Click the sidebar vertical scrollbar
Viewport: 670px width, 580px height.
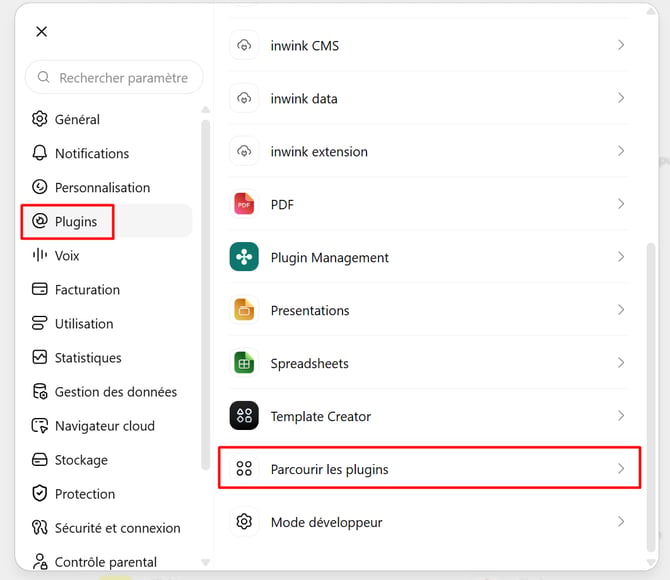pyautogui.click(x=206, y=295)
